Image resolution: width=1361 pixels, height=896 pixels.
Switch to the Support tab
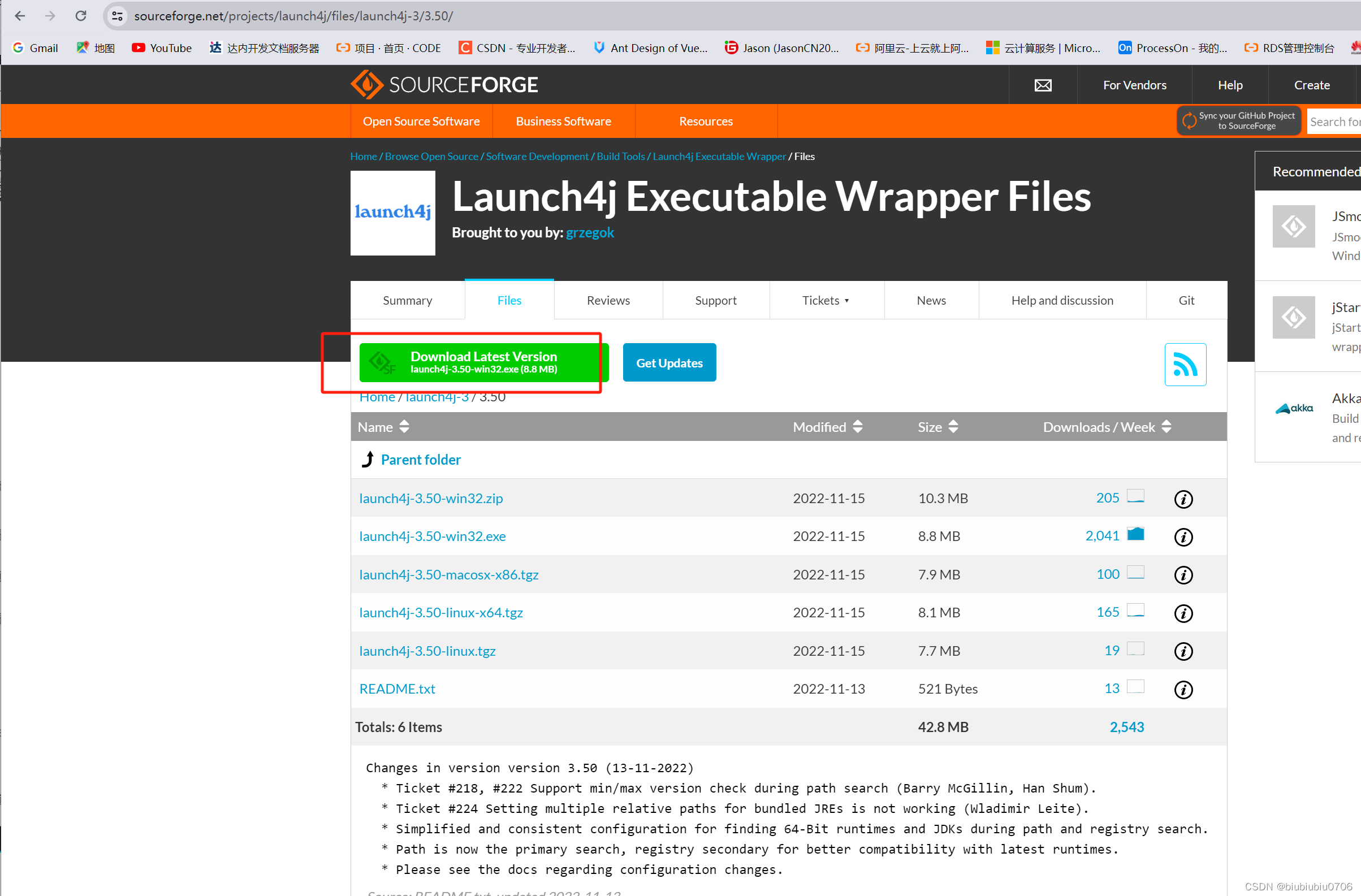pyautogui.click(x=715, y=300)
